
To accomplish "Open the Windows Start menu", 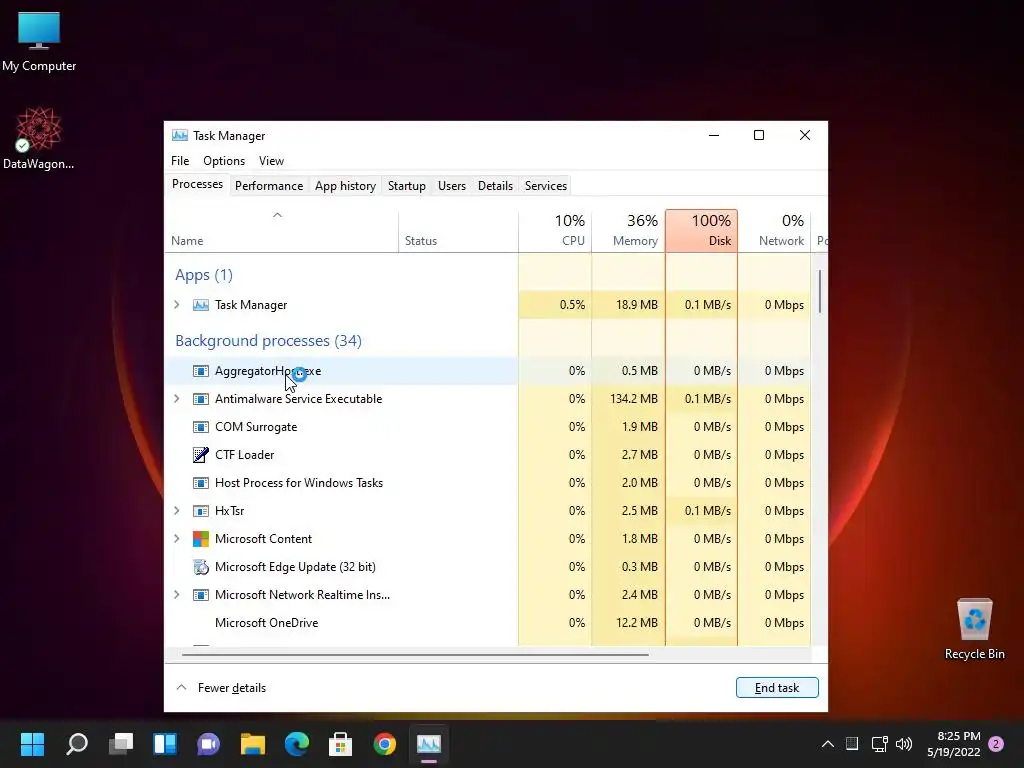I will [32, 744].
